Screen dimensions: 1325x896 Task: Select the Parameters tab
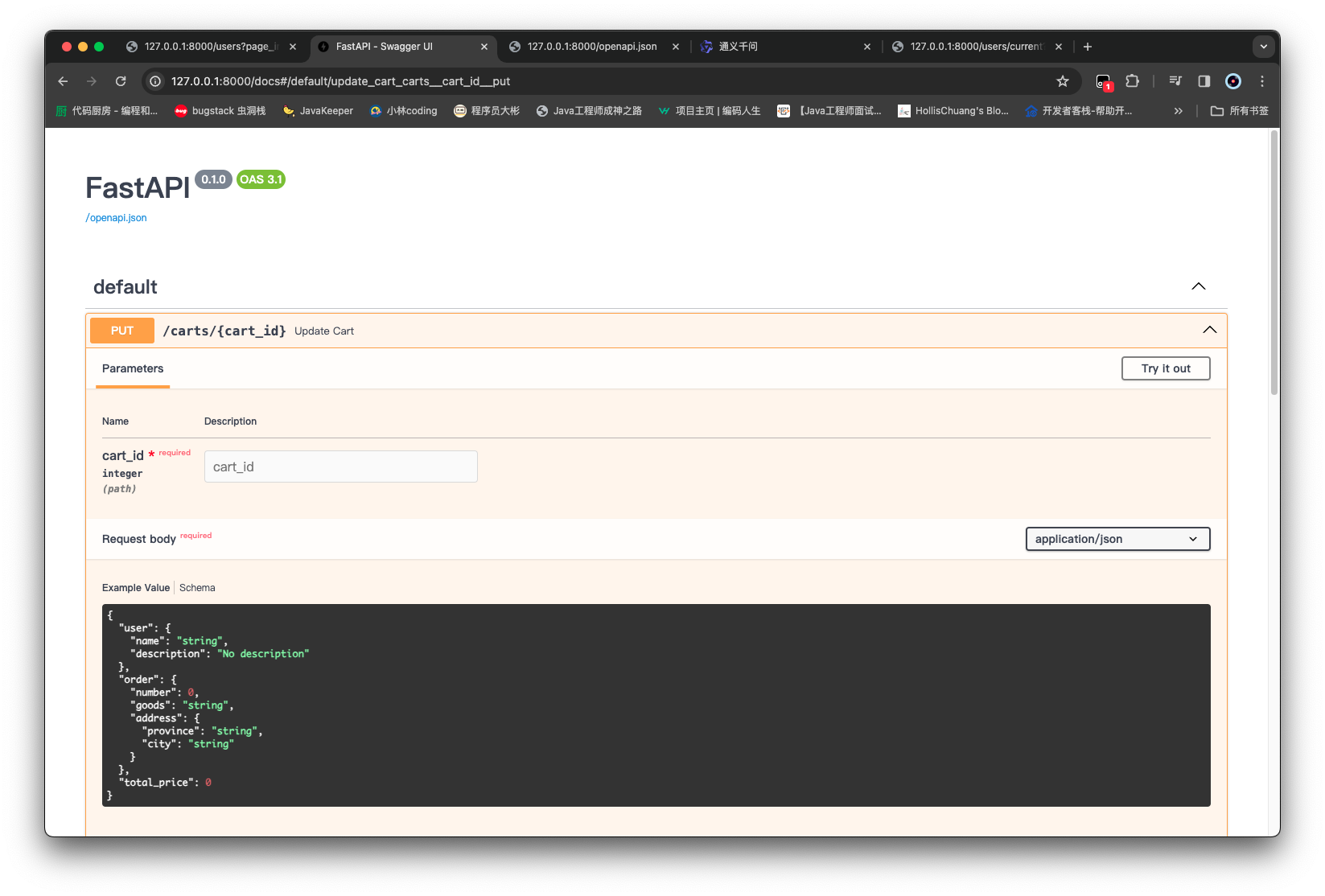click(133, 368)
